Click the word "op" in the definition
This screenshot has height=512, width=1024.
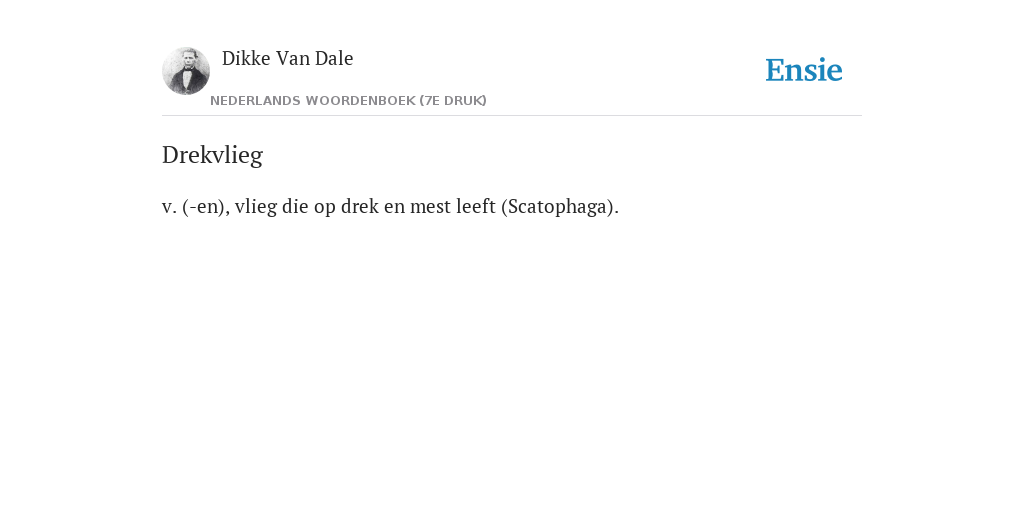click(325, 208)
